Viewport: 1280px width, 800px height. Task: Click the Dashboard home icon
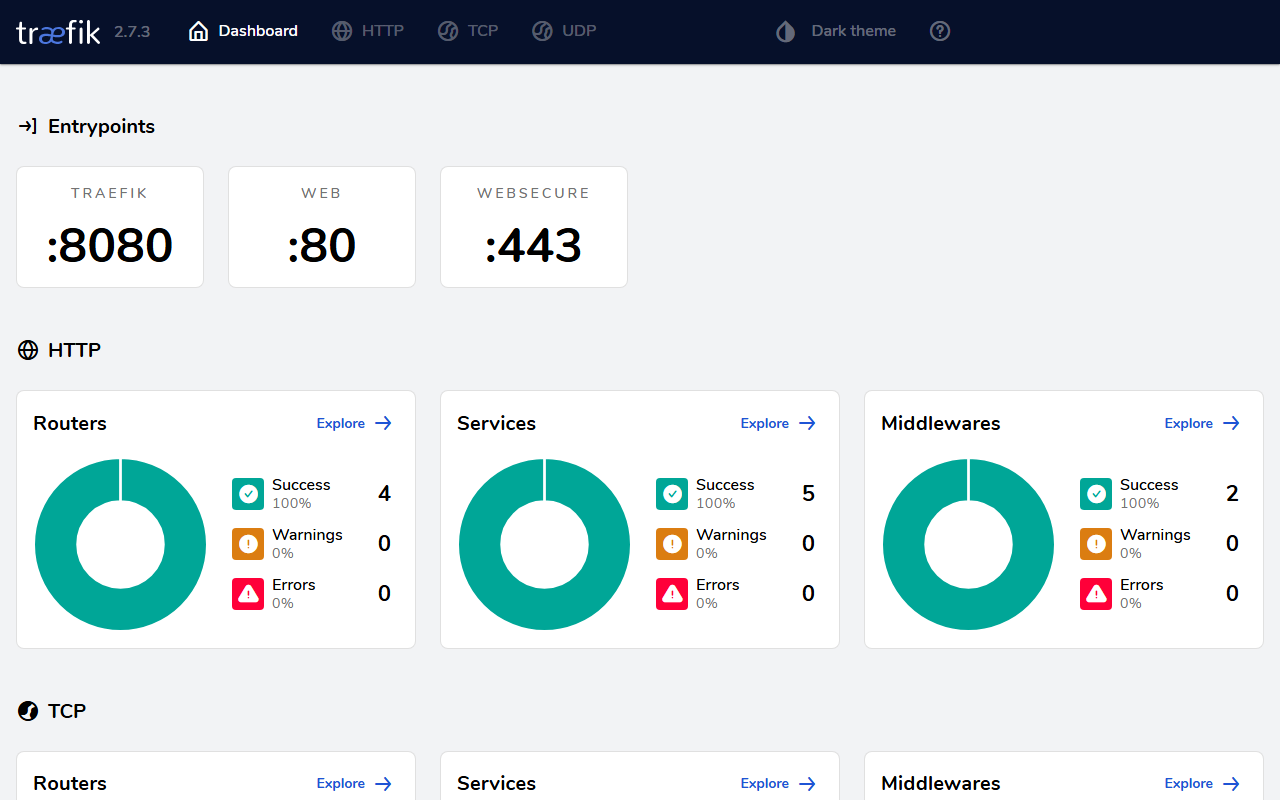point(198,31)
